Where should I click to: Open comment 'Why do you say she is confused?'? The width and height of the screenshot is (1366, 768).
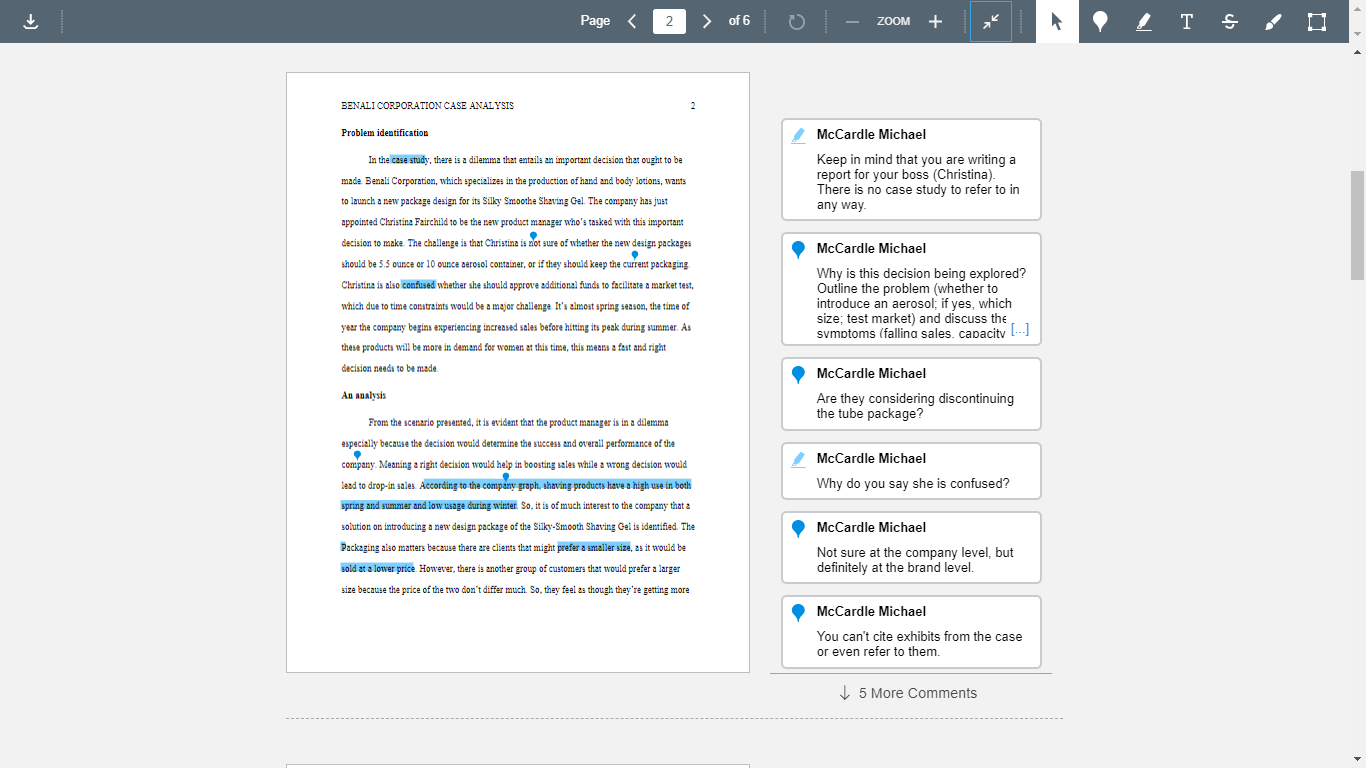click(911, 471)
